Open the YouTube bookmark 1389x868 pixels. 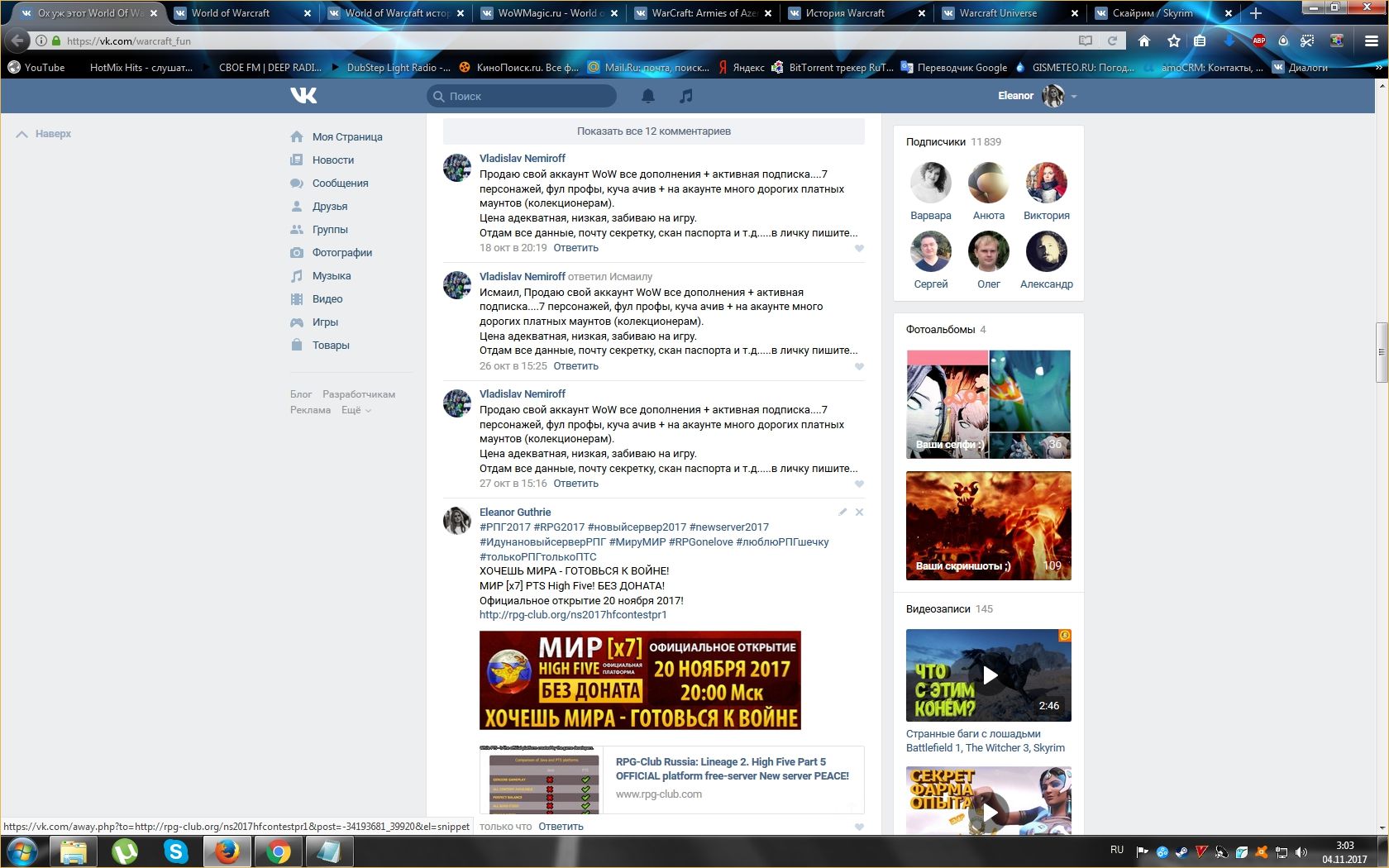(x=36, y=68)
